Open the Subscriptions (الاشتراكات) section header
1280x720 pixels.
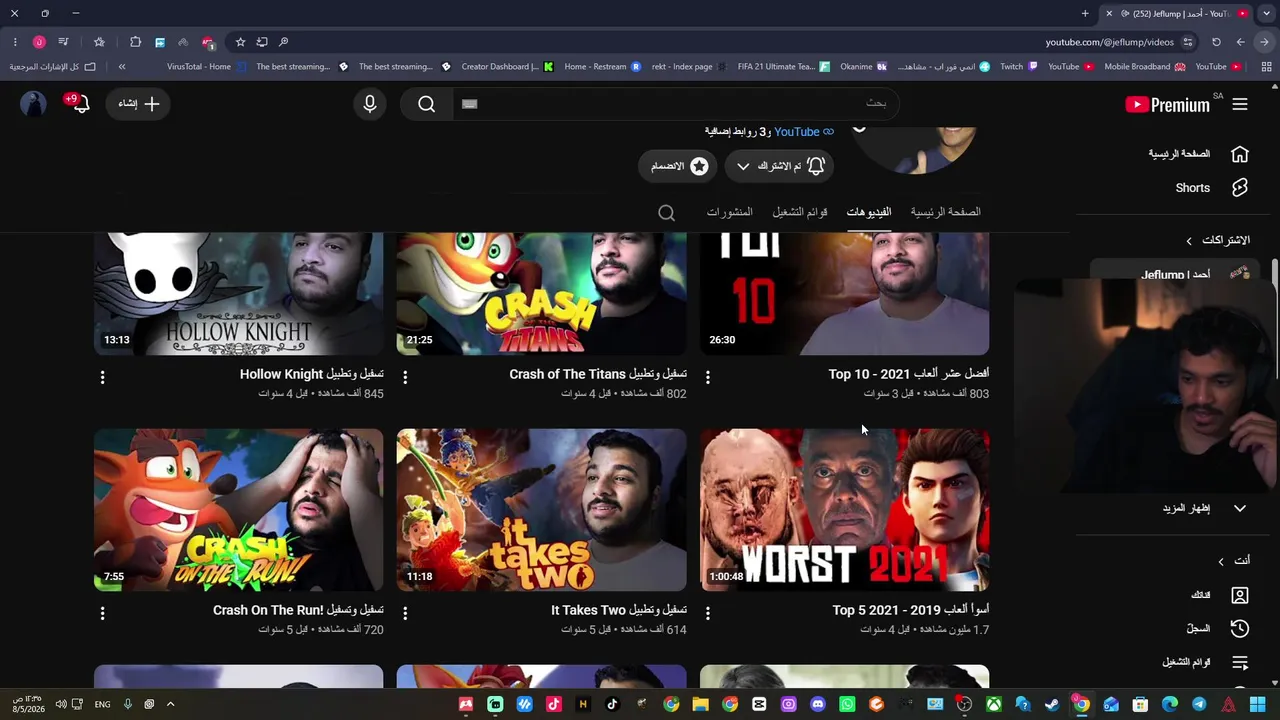pos(1219,240)
